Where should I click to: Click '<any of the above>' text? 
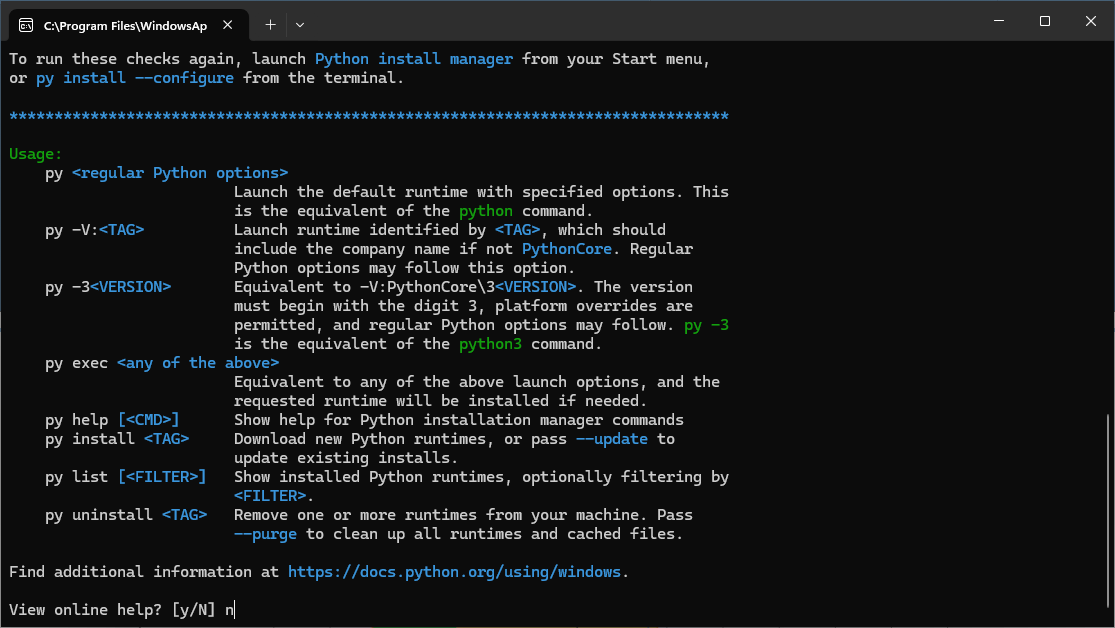(198, 363)
